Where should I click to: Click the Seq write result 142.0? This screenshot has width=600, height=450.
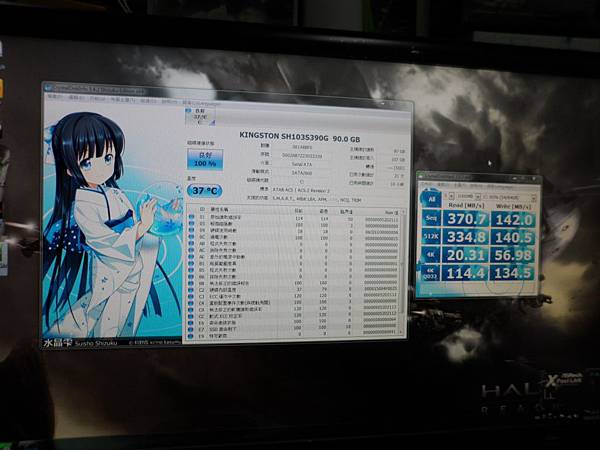click(x=513, y=220)
